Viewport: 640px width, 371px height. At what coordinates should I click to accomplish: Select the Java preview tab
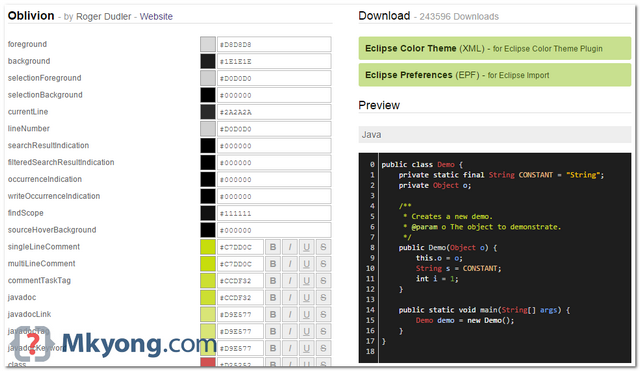[x=495, y=135]
